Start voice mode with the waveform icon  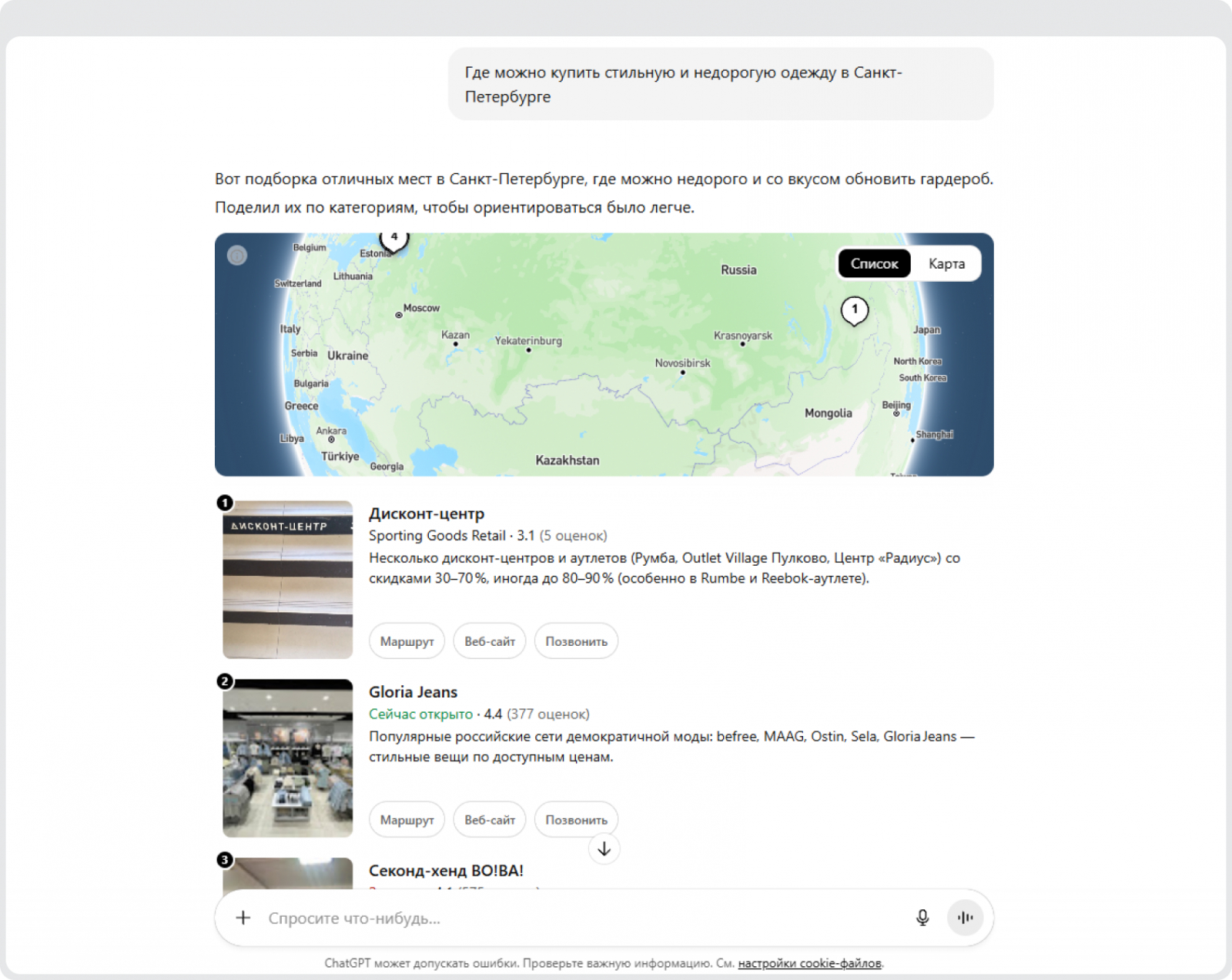(x=966, y=918)
